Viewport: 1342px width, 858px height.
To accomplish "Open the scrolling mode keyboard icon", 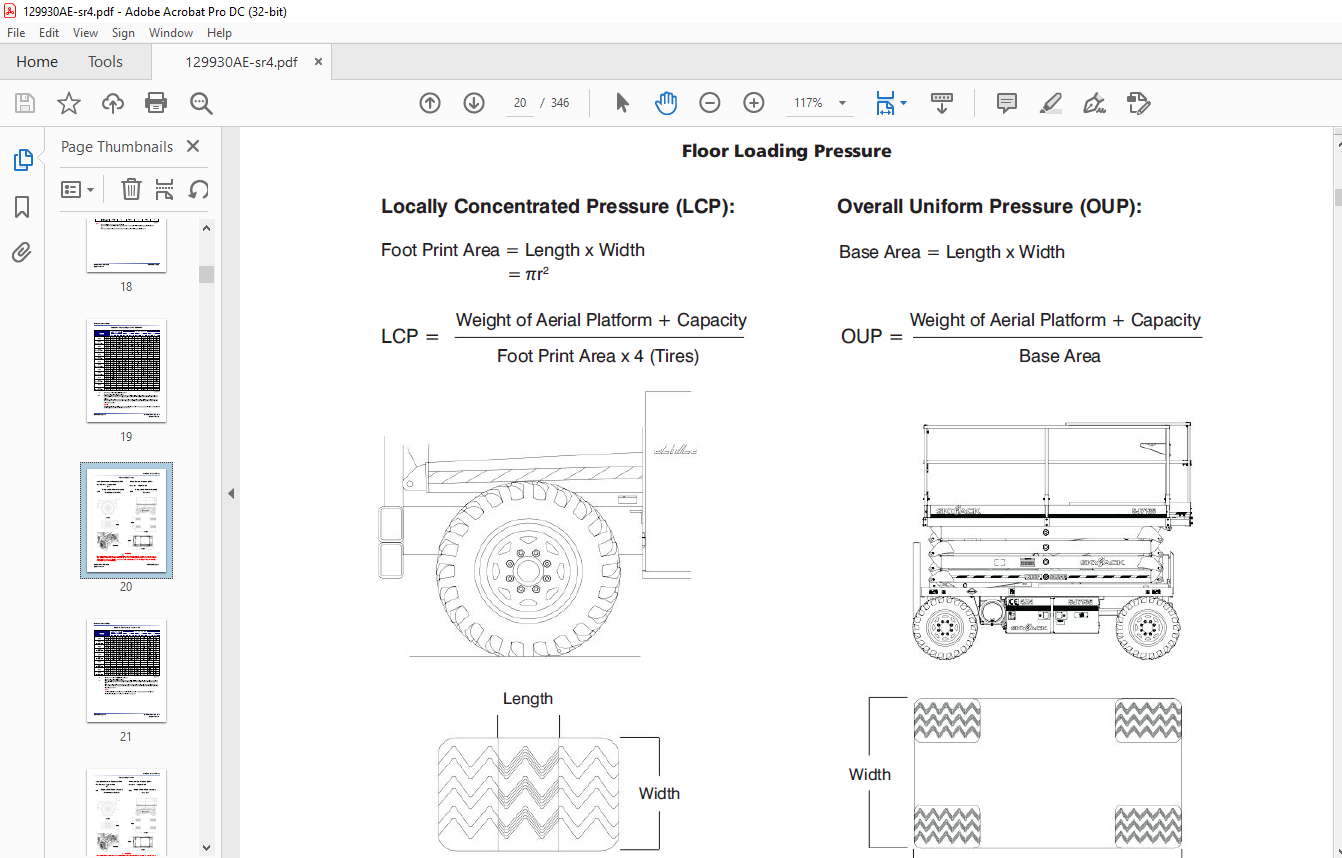I will click(942, 103).
